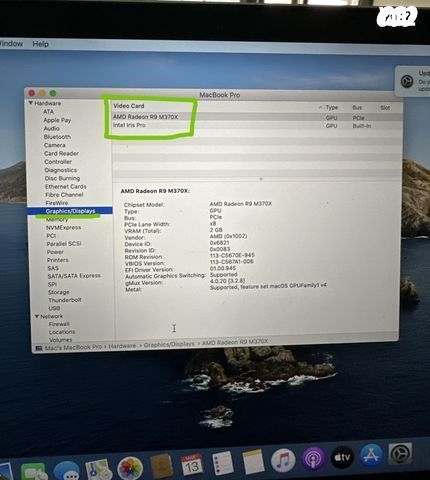Collapse the Hardware section
Screen dimensions: 430x480
[x=31, y=103]
